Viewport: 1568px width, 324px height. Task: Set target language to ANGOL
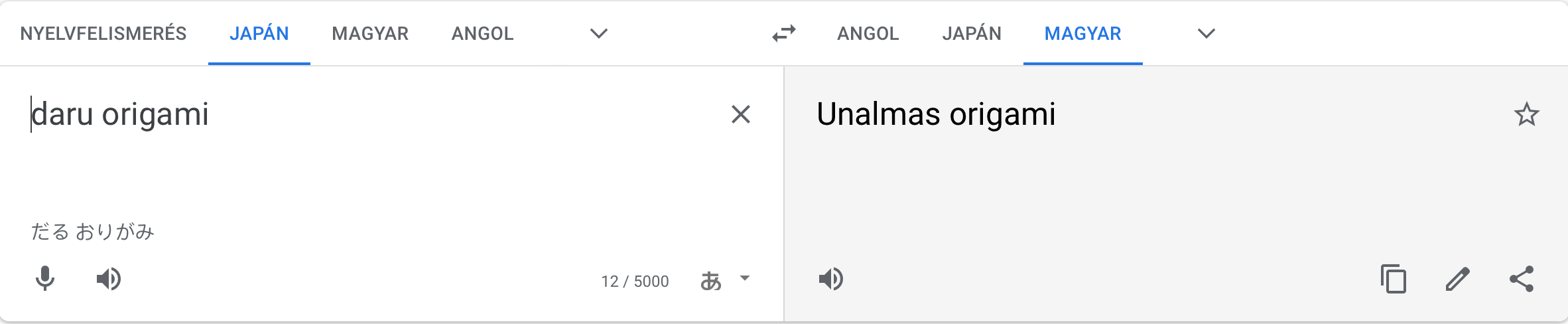pos(868,33)
